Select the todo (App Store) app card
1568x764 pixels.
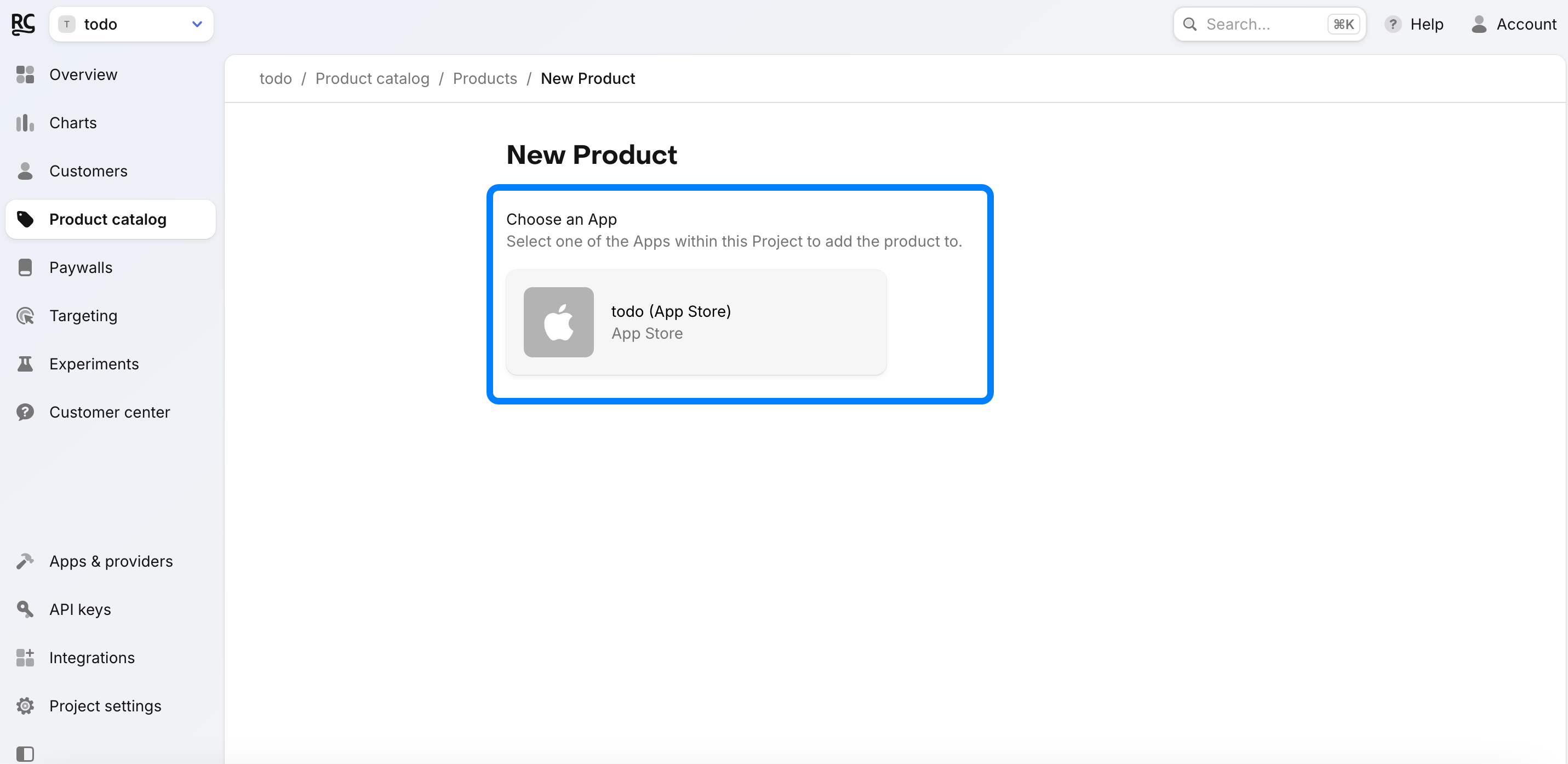[696, 322]
